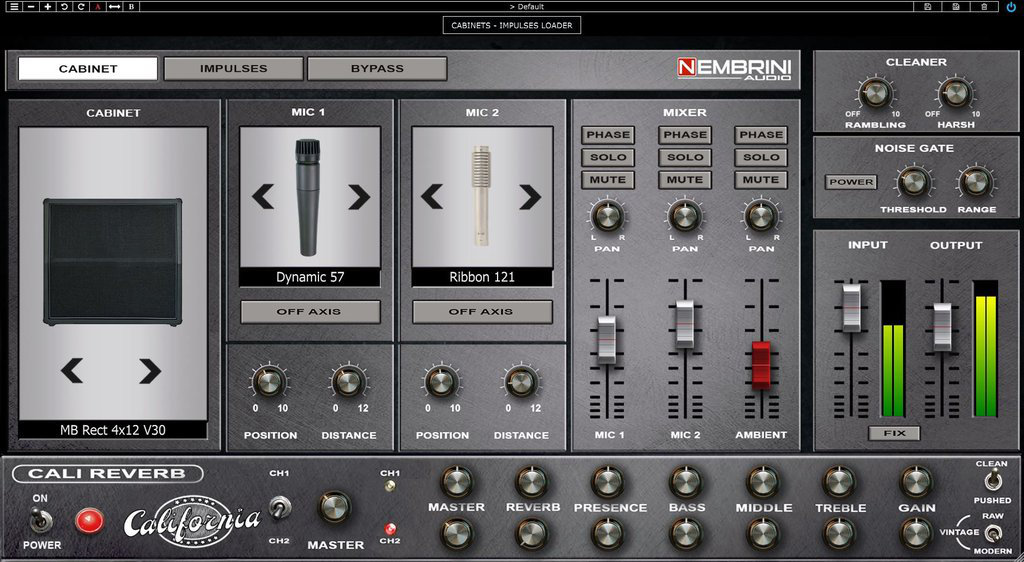This screenshot has height=562, width=1024.
Task: Solo the MIC 1 mixer channel
Action: pyautogui.click(x=608, y=157)
